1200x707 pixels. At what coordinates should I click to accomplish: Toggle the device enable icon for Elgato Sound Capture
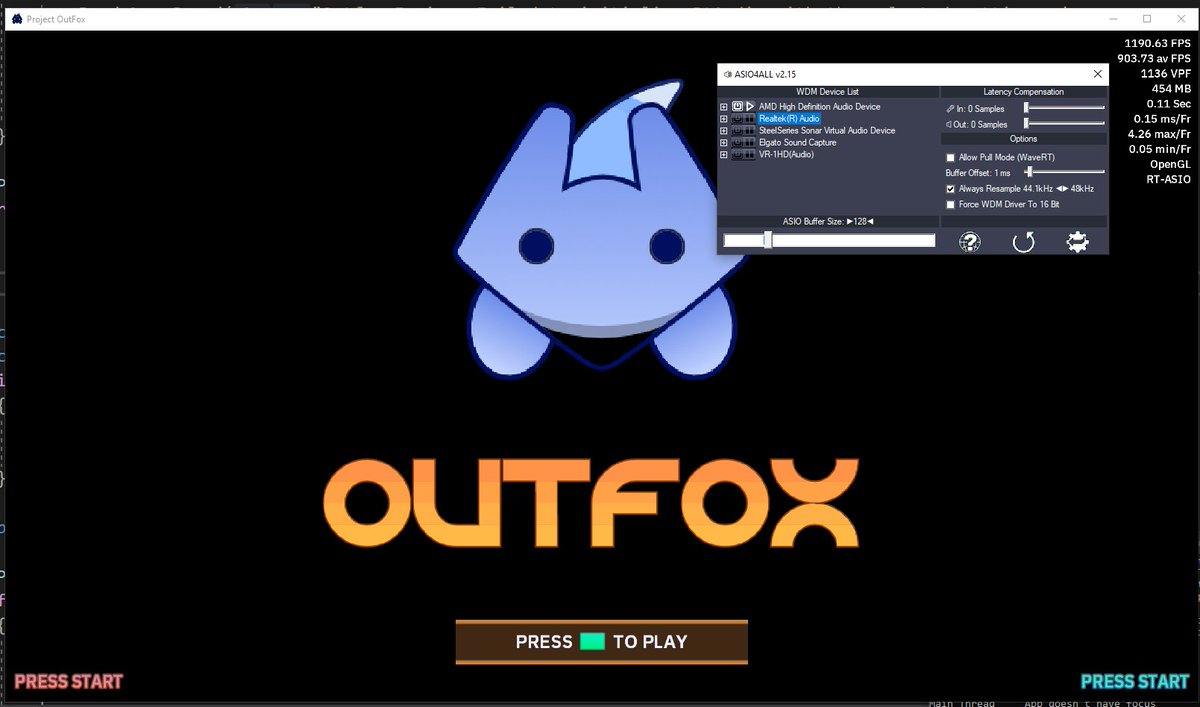pos(737,142)
